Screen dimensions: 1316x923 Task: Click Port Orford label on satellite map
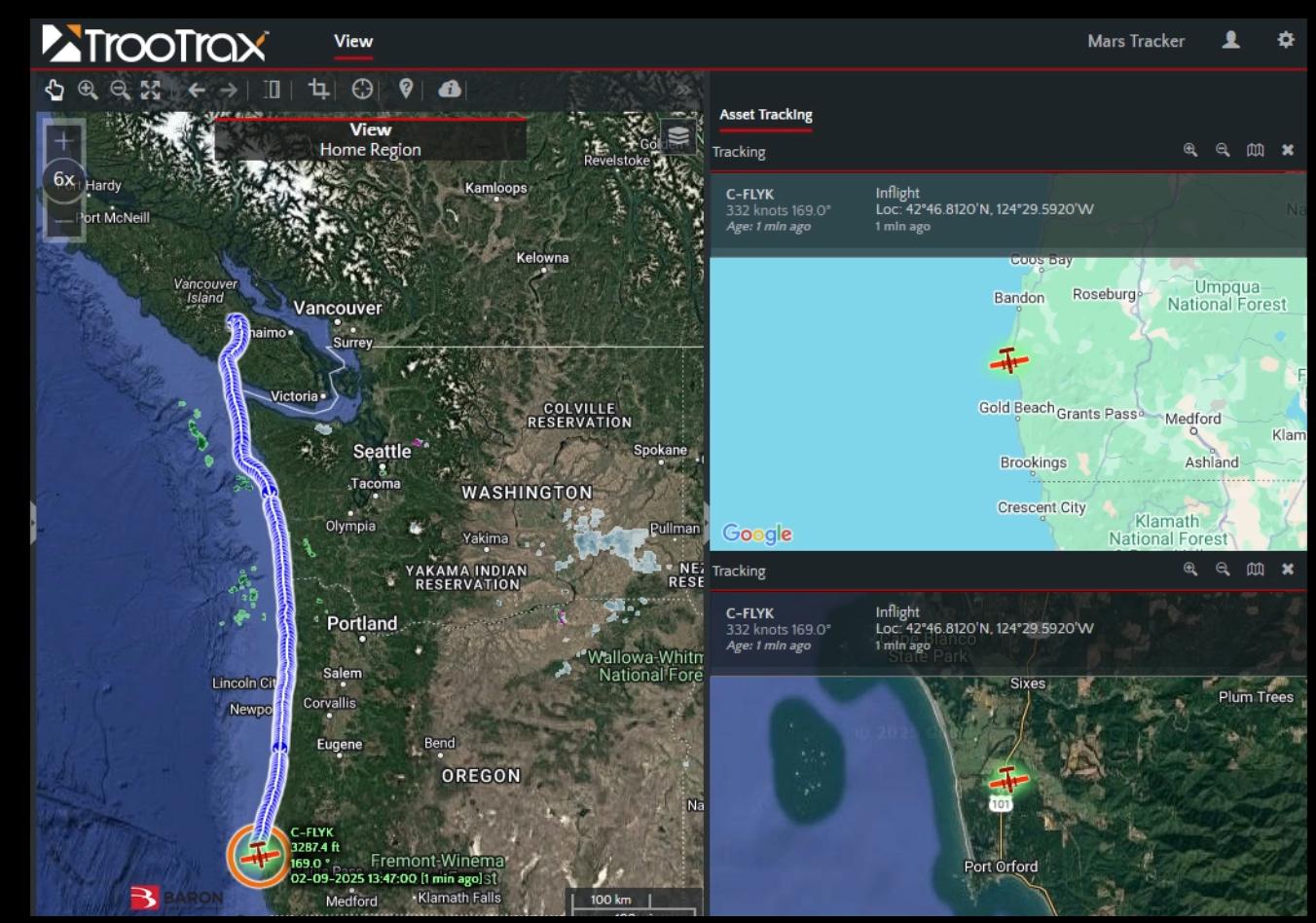1001,867
